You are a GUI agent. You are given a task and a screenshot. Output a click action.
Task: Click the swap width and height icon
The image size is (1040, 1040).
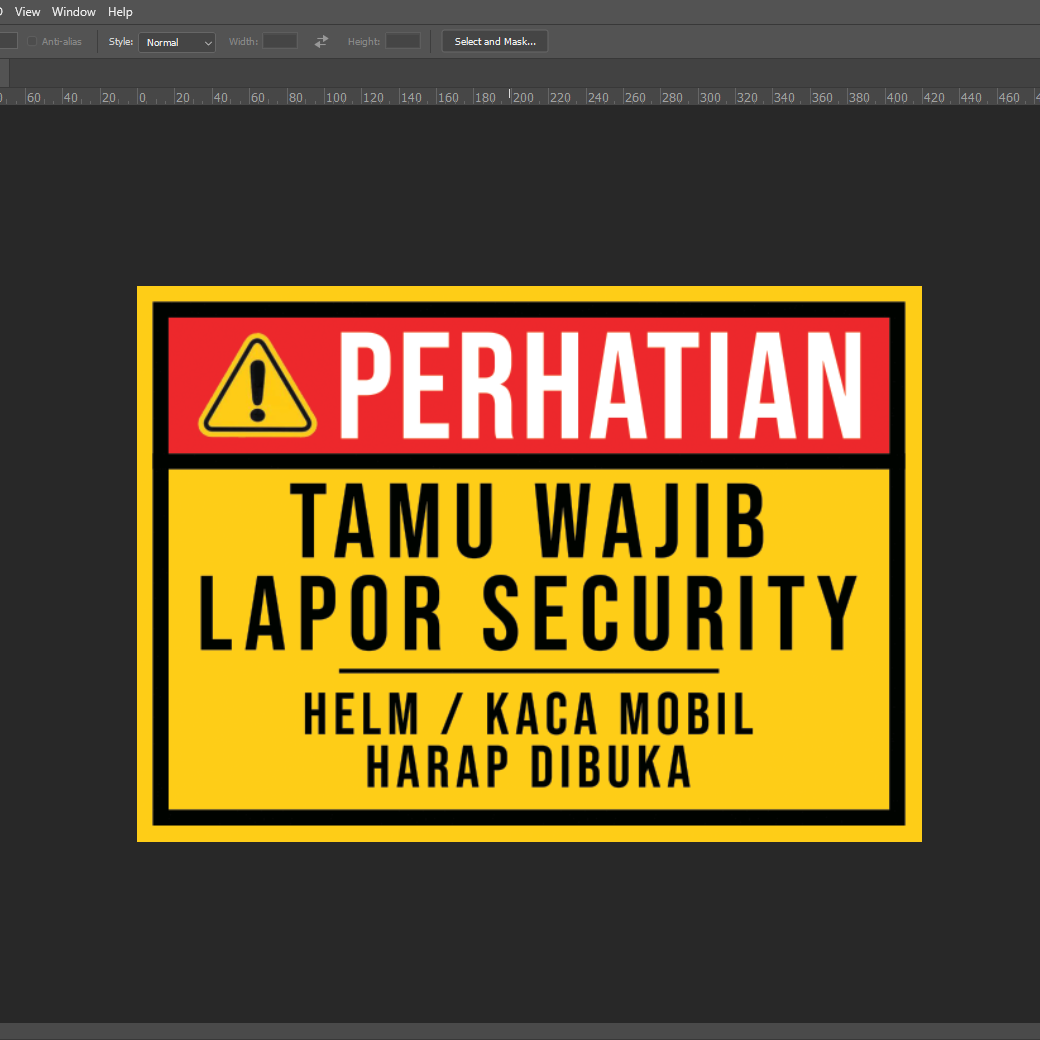pos(321,41)
